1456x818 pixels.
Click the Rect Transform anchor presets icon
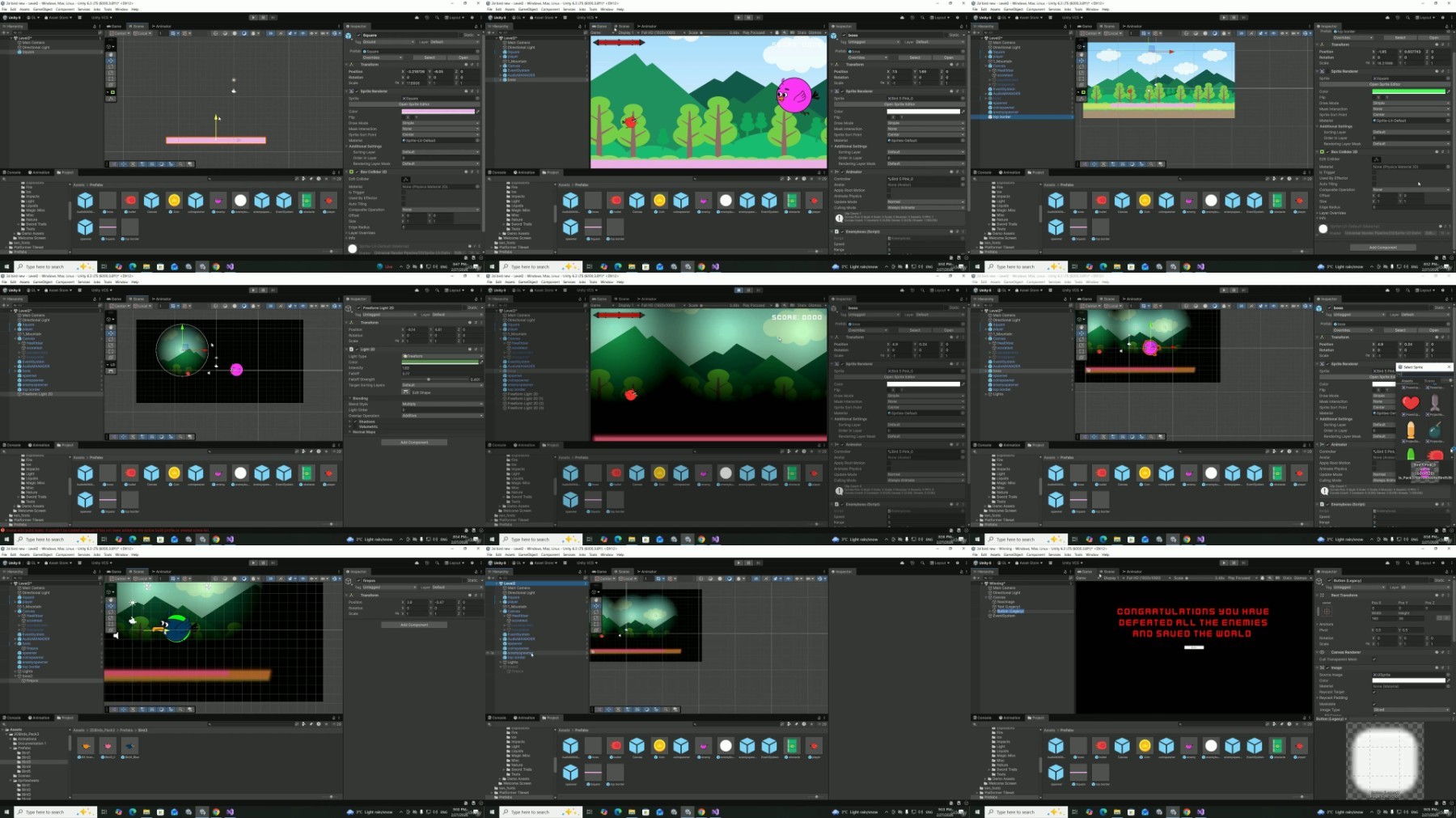coord(1327,611)
